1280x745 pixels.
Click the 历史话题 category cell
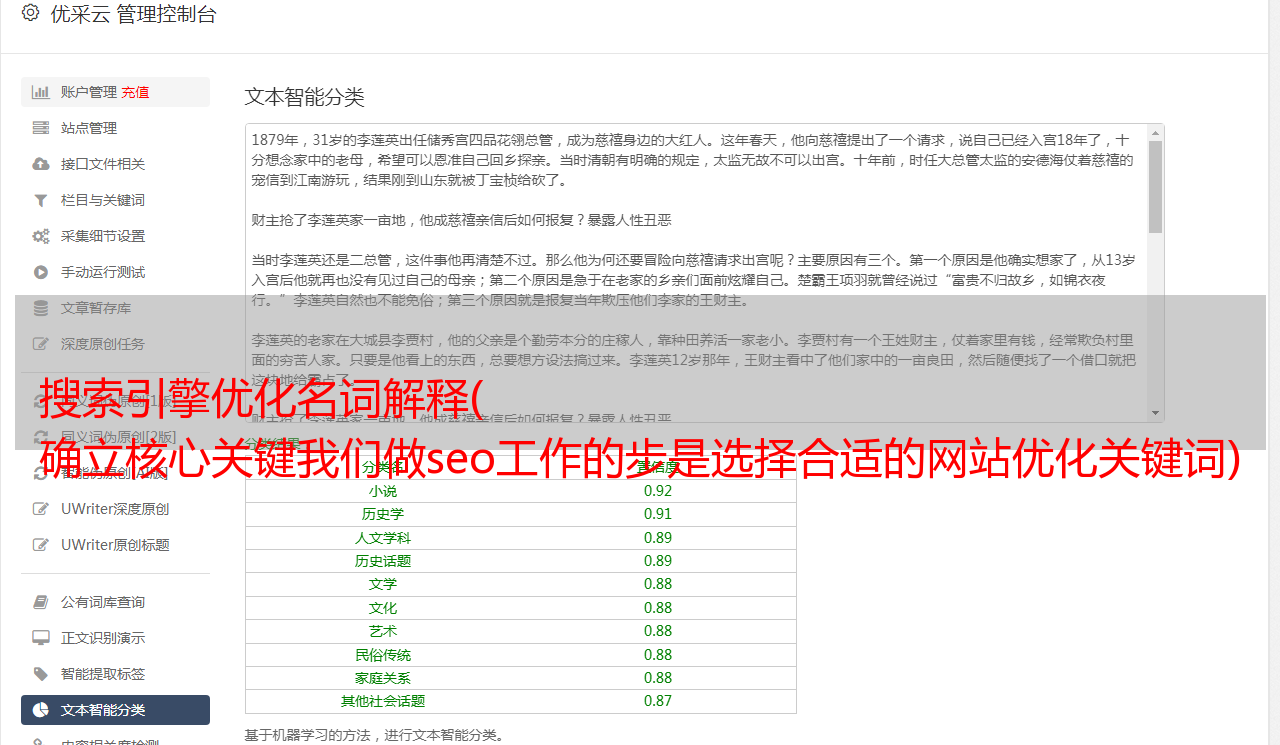pos(383,561)
